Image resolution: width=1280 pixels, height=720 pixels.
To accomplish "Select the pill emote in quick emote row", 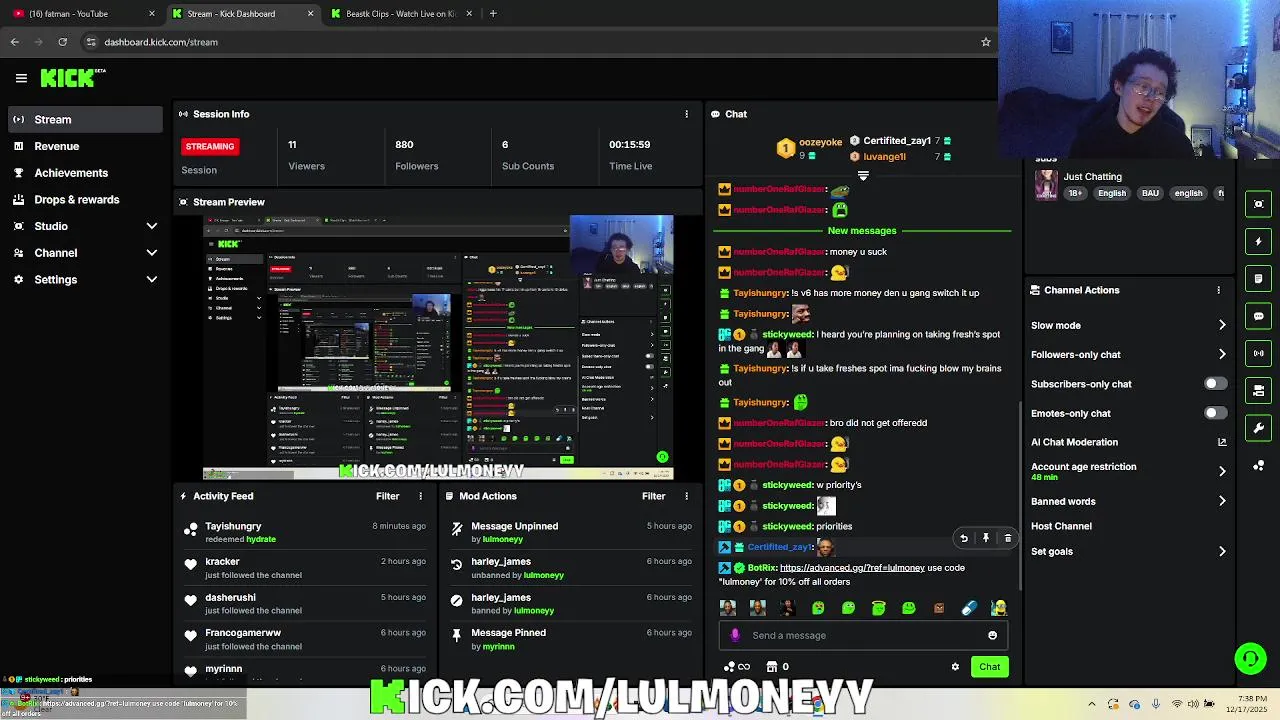I will tap(968, 607).
